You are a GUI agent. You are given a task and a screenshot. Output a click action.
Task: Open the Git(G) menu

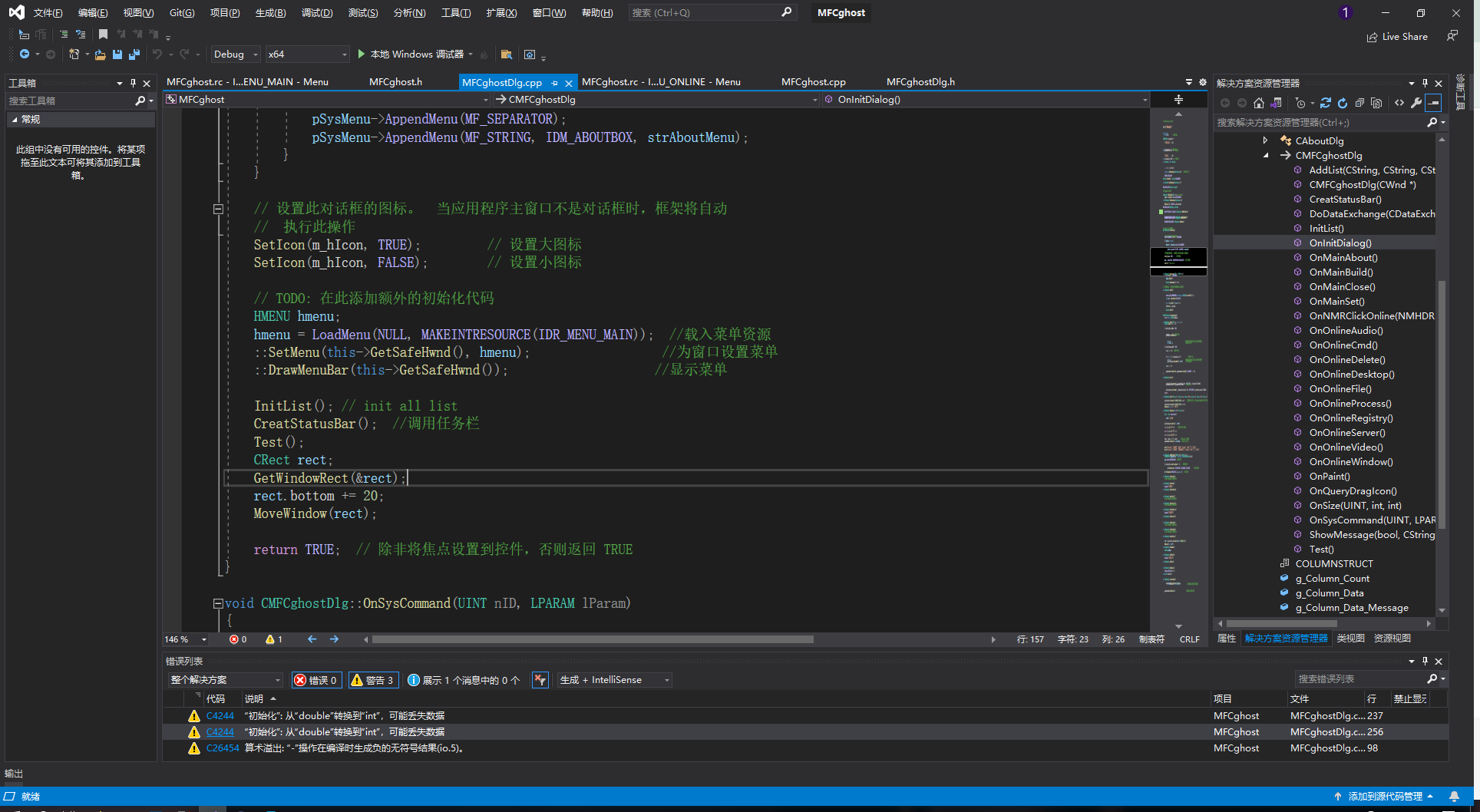coord(182,13)
